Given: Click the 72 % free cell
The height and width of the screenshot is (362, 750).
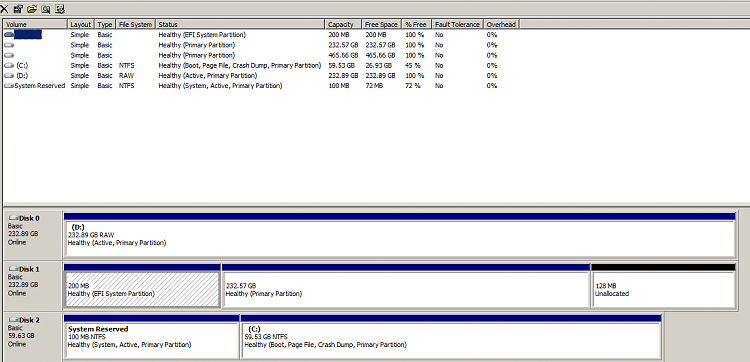Looking at the screenshot, I should [413, 86].
